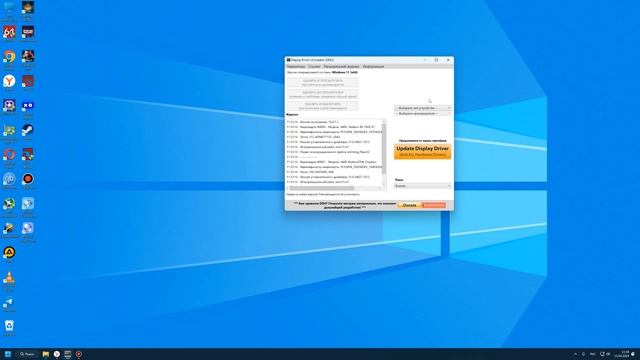Open the AIMP player desktop icon
Screen dimensions: 640x360
9,252
